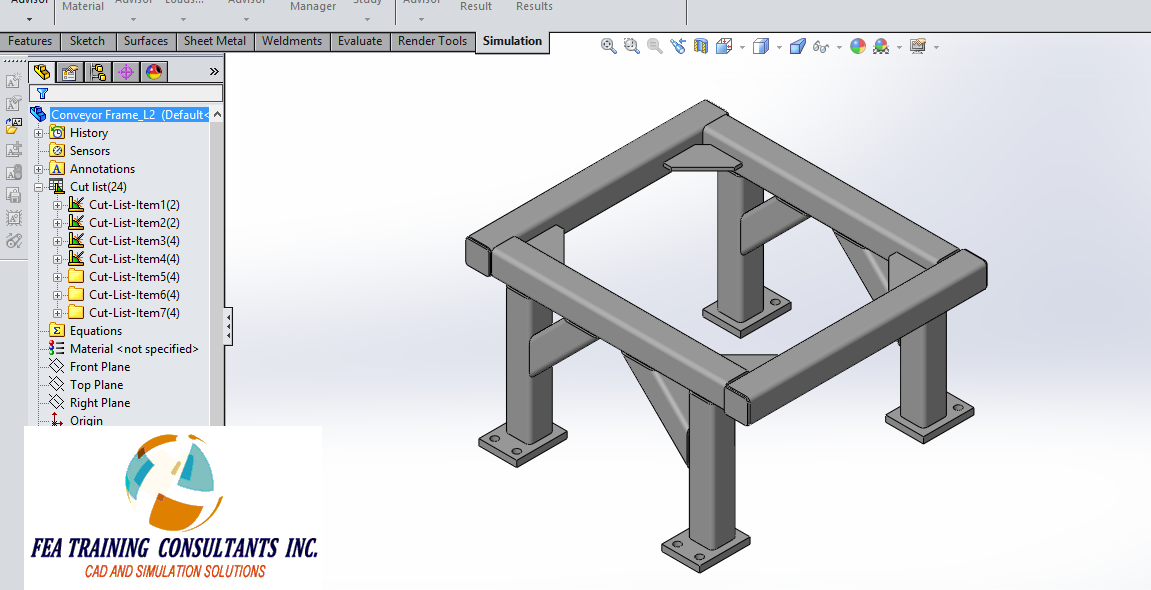Click the Conveyor Frame_L2 part icon
Screen dimensions: 1151x590
(x=38, y=114)
